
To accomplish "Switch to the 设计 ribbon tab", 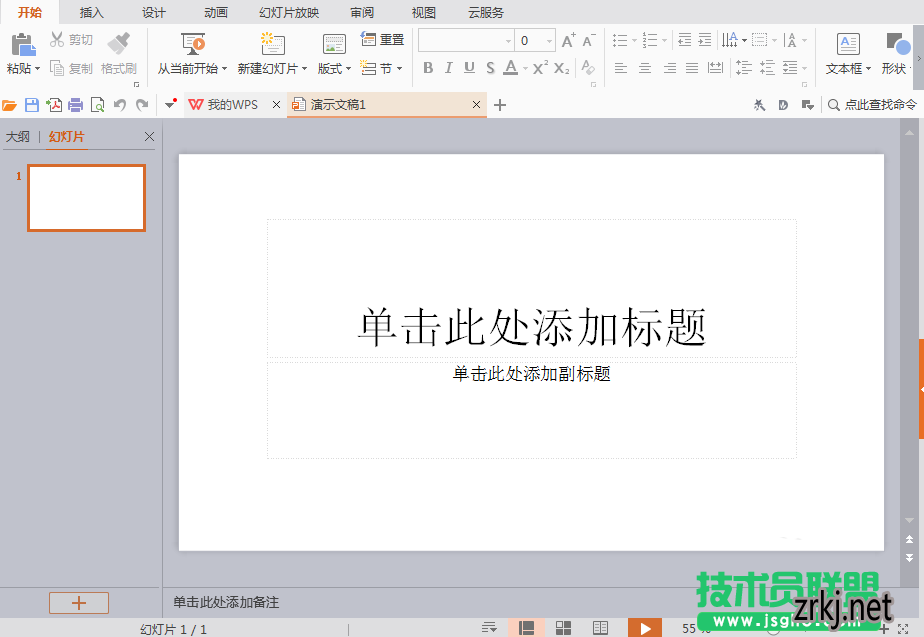I will coord(154,12).
